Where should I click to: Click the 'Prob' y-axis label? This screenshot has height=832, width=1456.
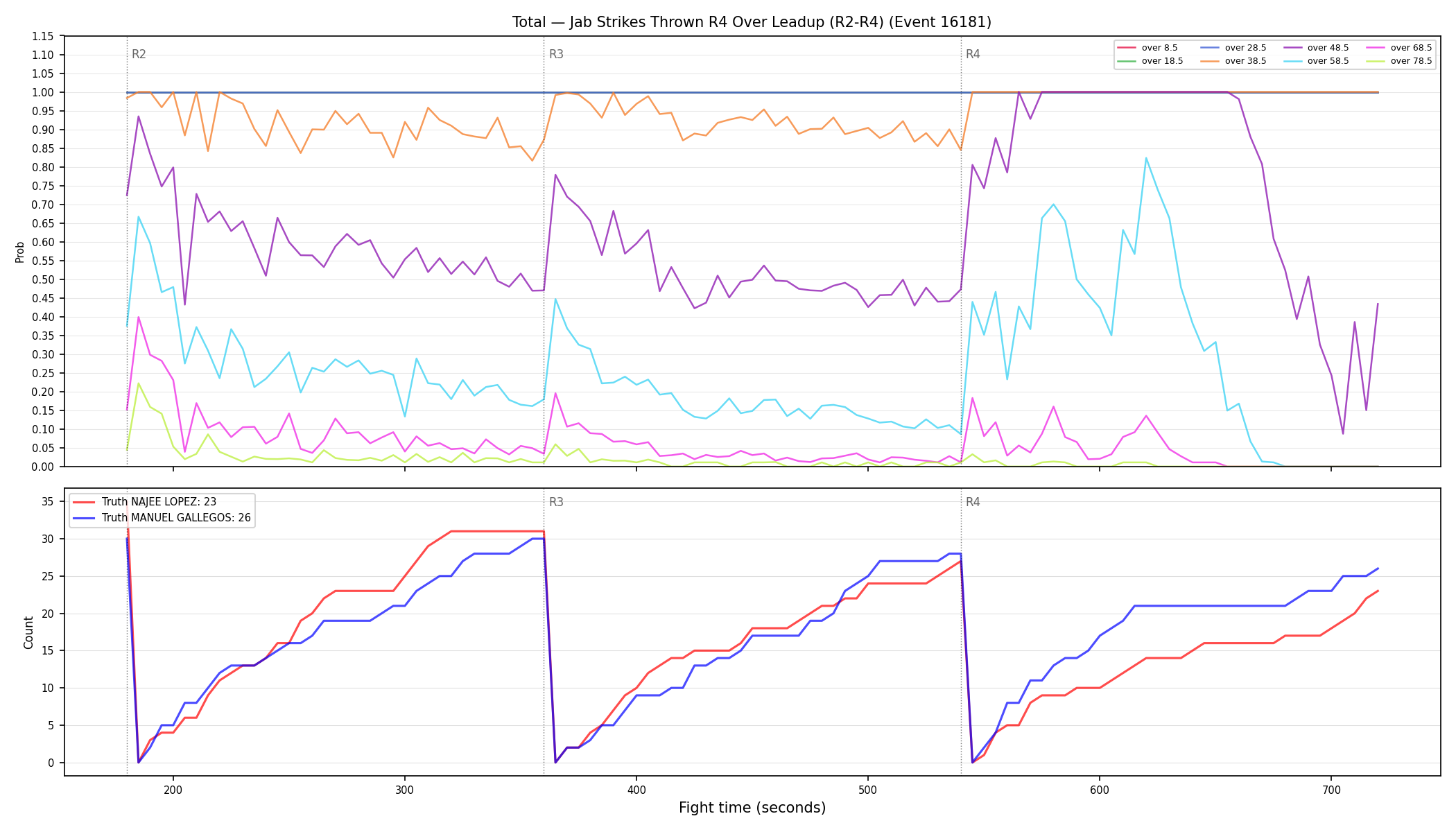[x=19, y=252]
